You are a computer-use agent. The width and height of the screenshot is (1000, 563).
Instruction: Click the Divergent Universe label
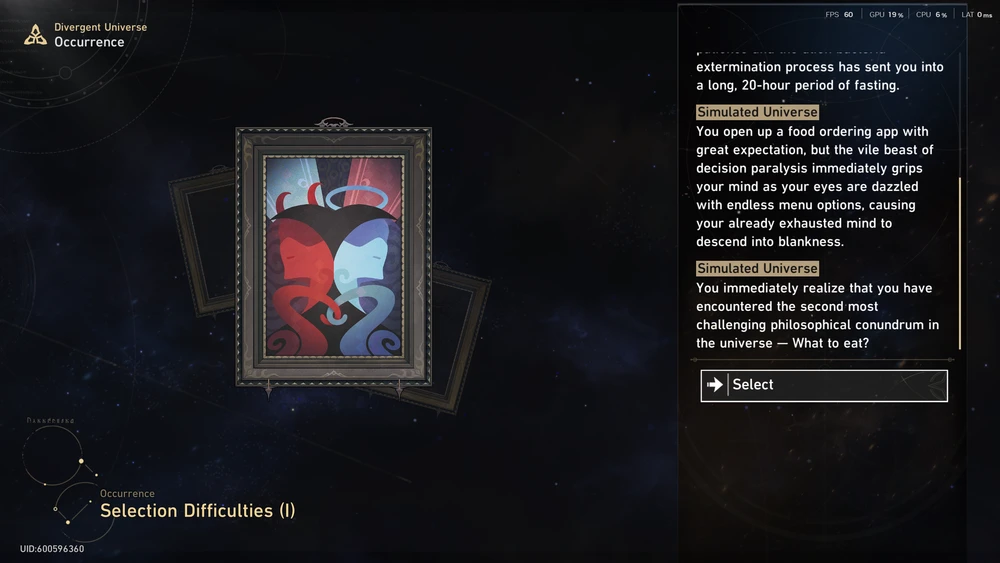coord(101,27)
